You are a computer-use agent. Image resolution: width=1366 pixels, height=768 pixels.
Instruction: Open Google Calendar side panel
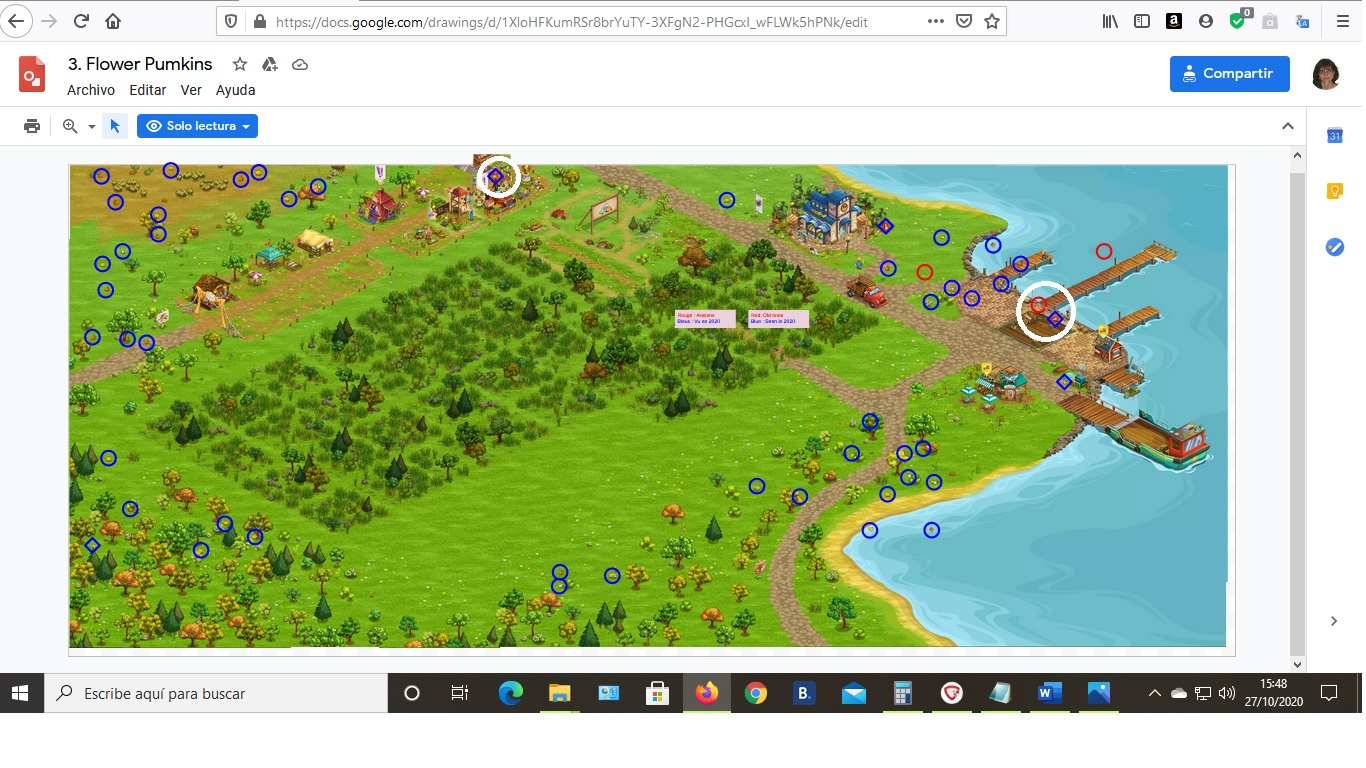point(1335,136)
